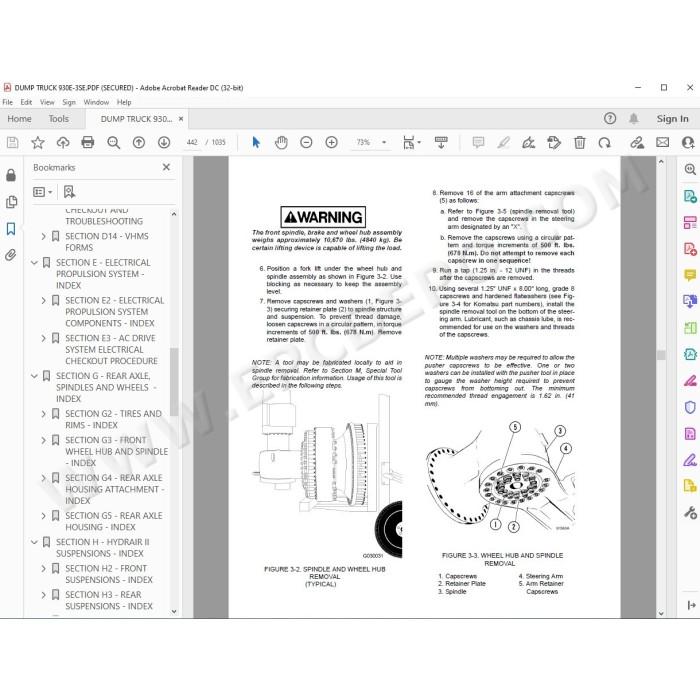The image size is (700, 700).
Task: Click the Save file icon
Action: click(12, 142)
